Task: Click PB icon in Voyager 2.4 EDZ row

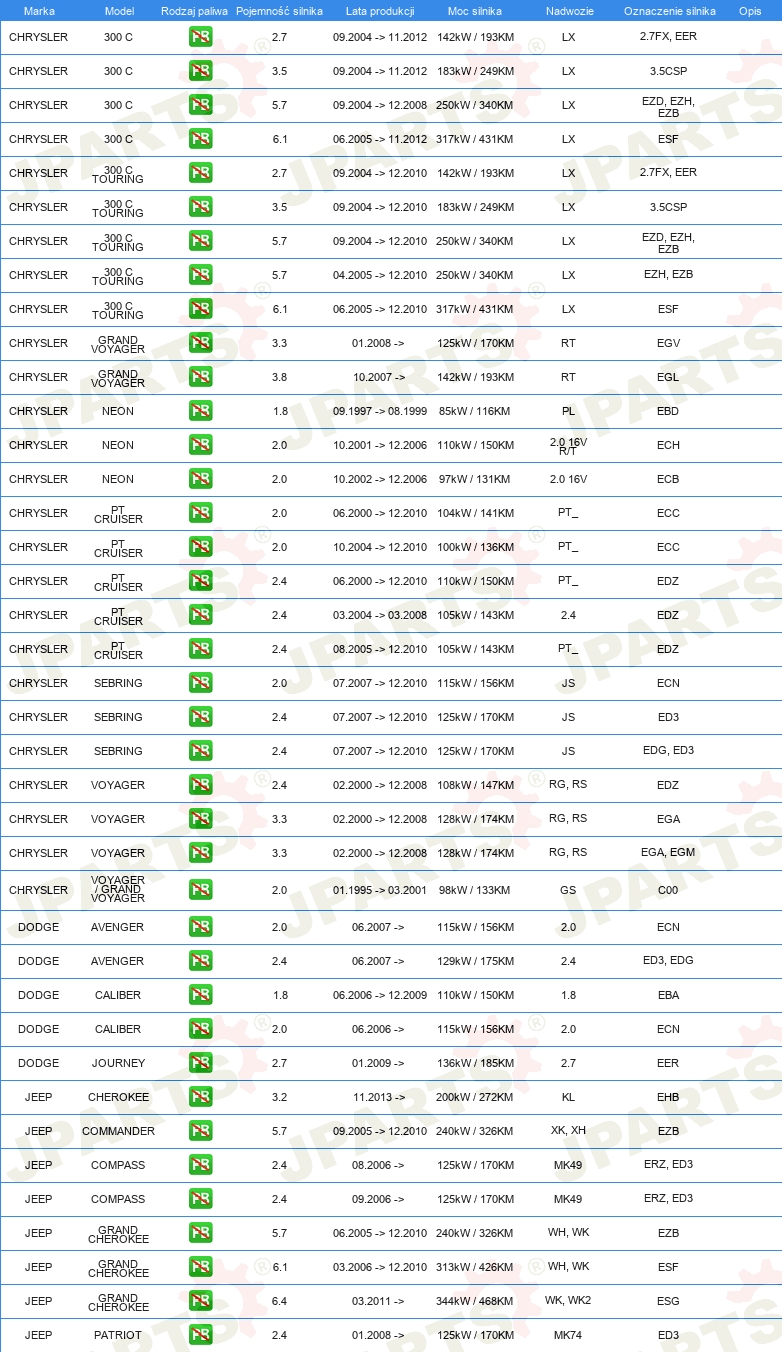Action: click(x=200, y=785)
